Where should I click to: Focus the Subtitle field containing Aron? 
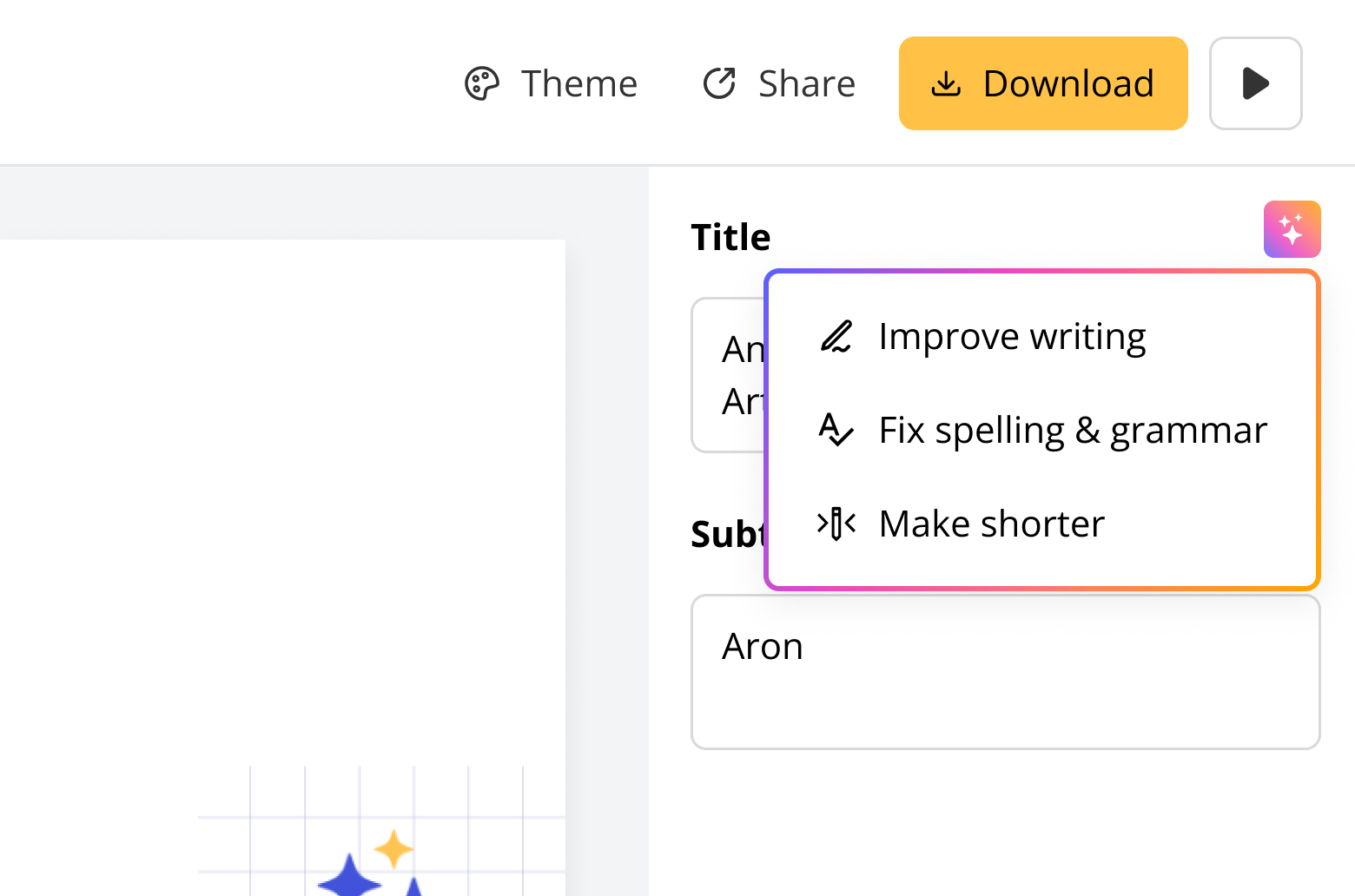pyautogui.click(x=1005, y=671)
